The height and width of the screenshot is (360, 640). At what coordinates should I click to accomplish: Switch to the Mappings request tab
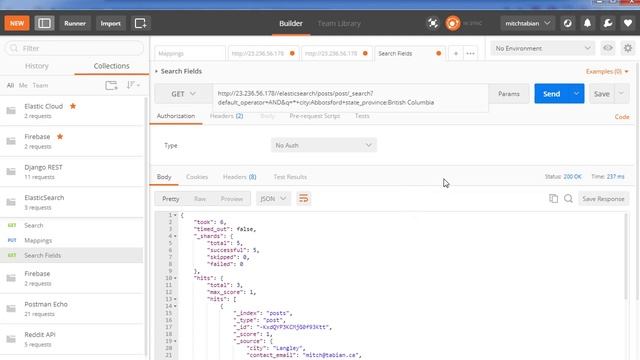[x=190, y=53]
